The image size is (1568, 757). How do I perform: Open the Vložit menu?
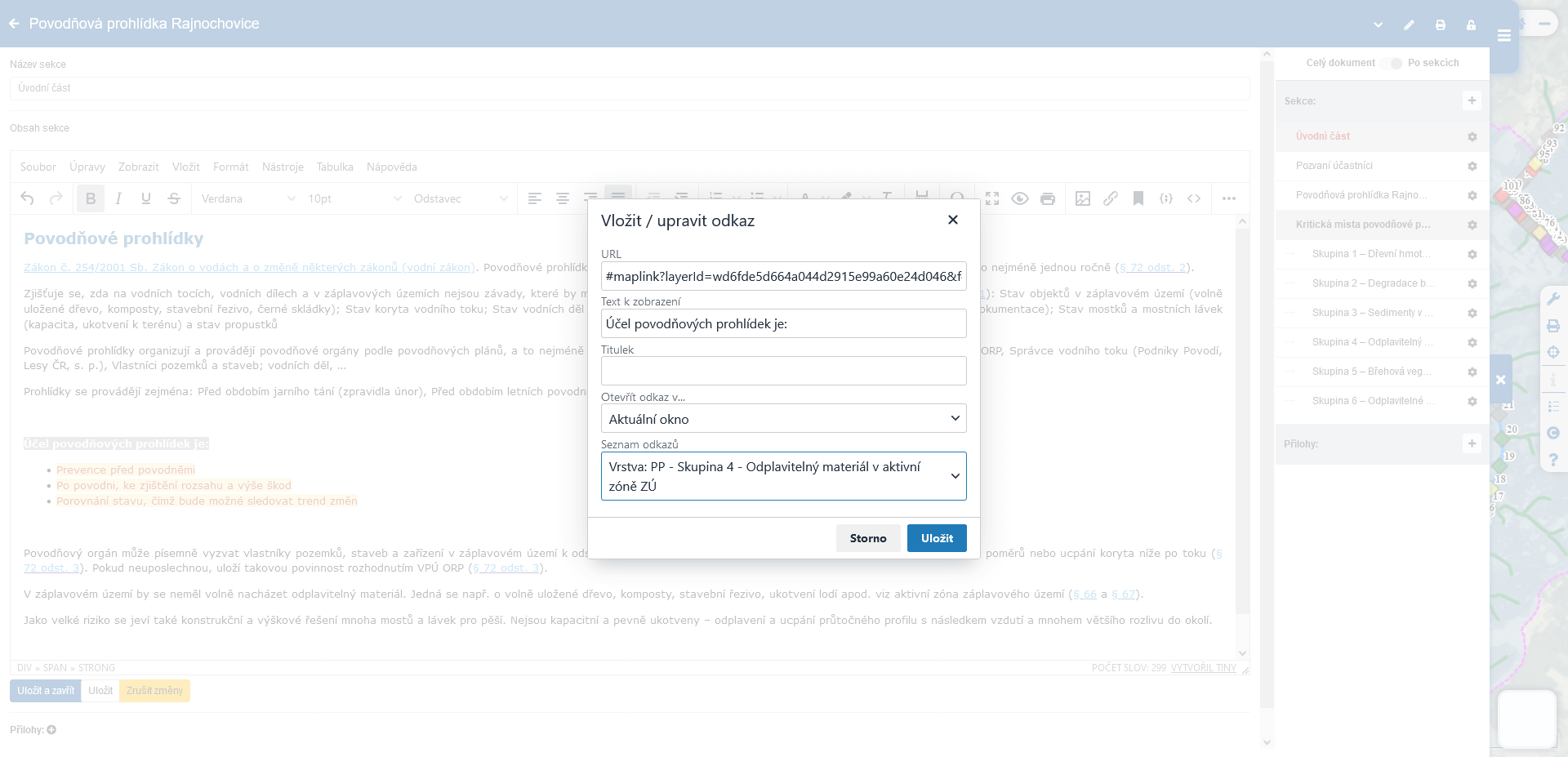186,167
